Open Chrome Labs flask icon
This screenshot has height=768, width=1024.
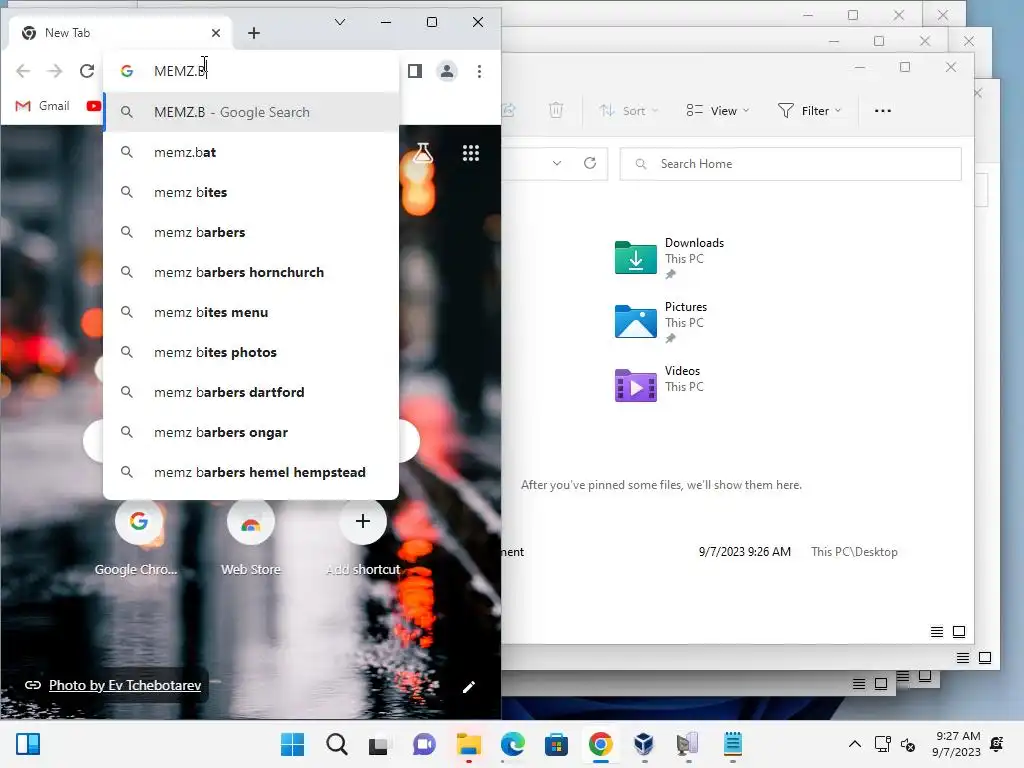pyautogui.click(x=423, y=153)
